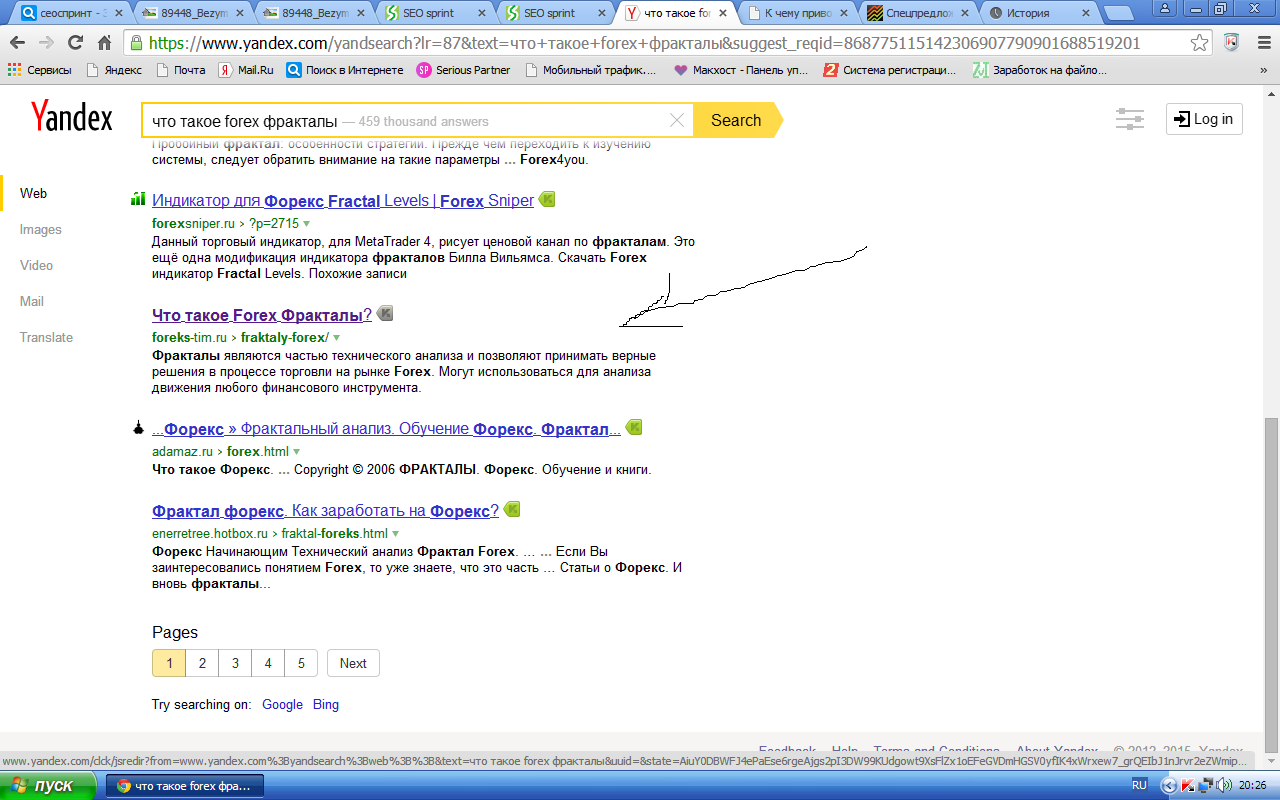This screenshot has height=800, width=1280.
Task: Switch to the История tab
Action: 1040,13
